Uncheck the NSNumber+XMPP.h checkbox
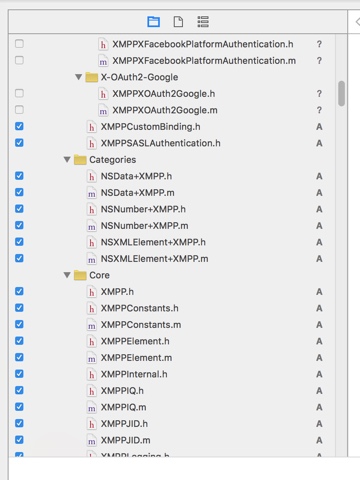Image resolution: width=360 pixels, height=480 pixels. click(x=19, y=209)
